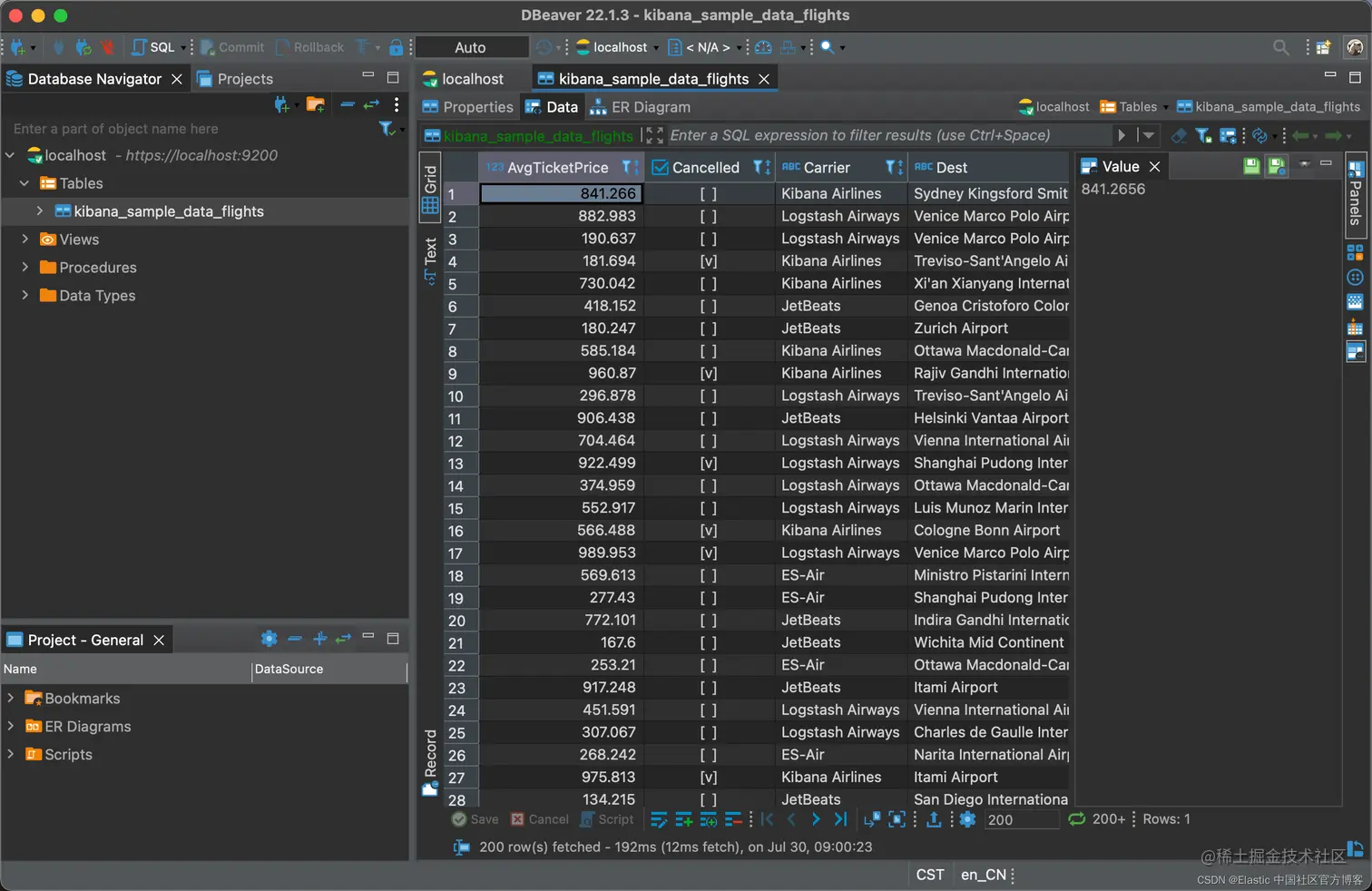
Task: Toggle the Cancelled checkbox for row 13
Action: pyautogui.click(x=709, y=464)
